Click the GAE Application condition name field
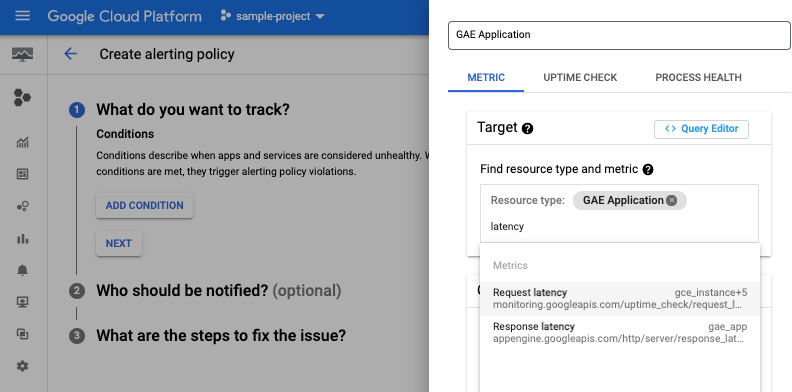This screenshot has height=392, width=792. point(619,35)
